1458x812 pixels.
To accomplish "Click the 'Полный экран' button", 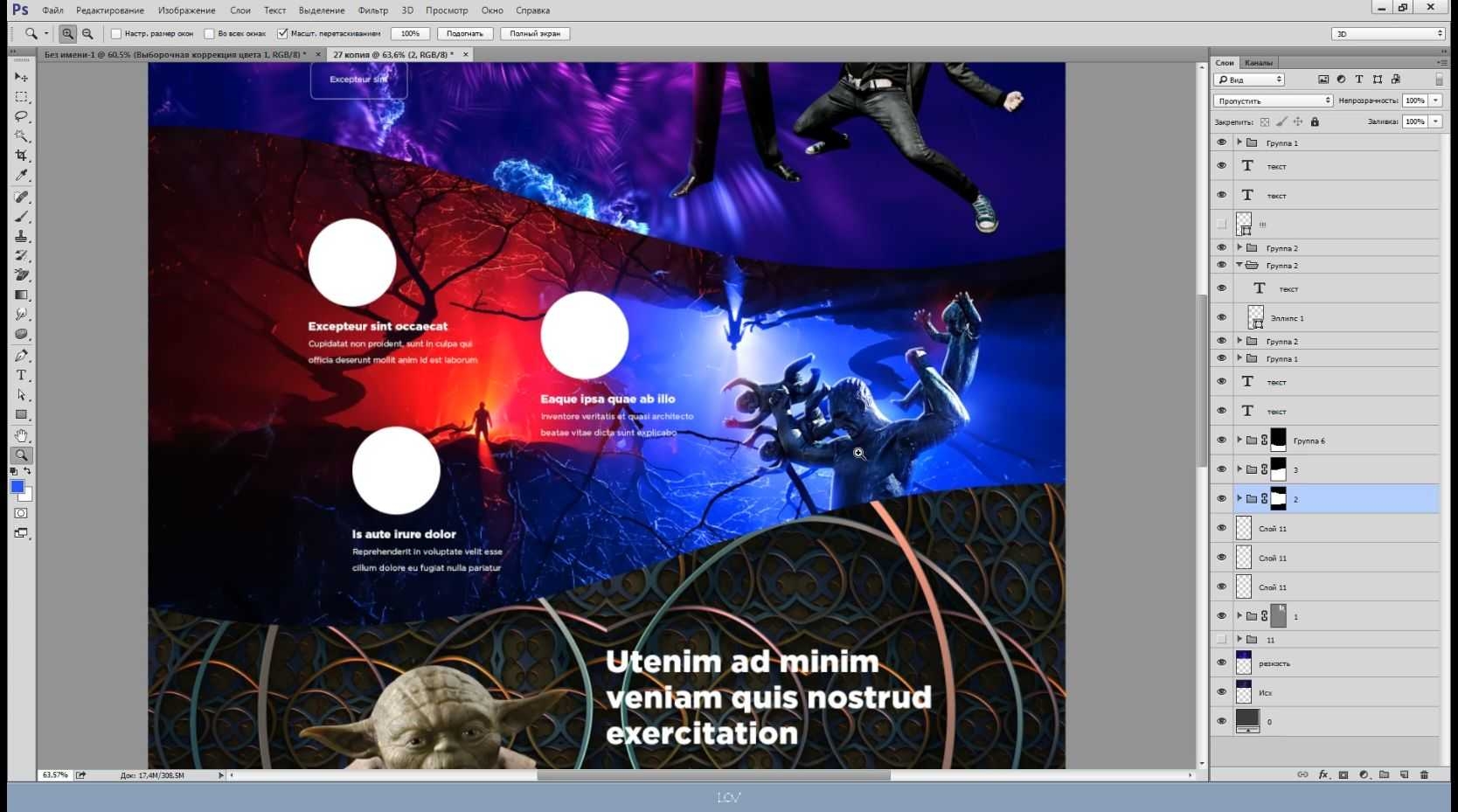I will point(535,34).
